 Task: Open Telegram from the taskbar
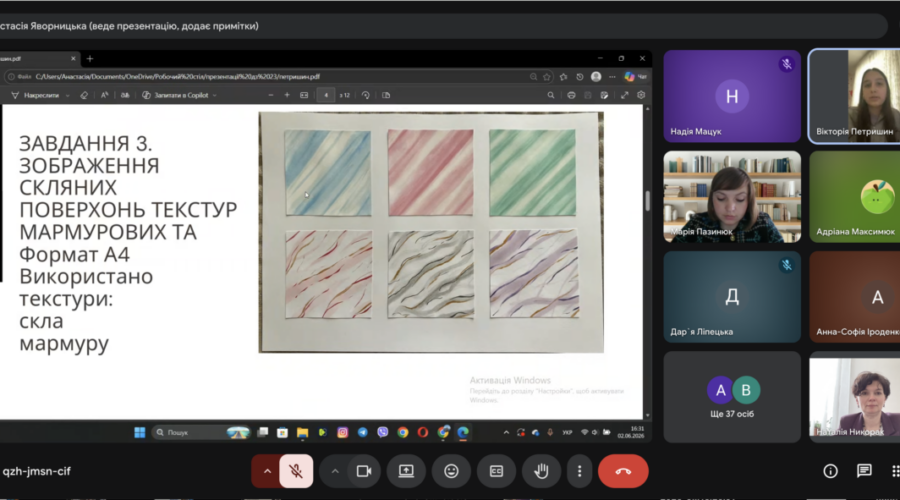[363, 432]
